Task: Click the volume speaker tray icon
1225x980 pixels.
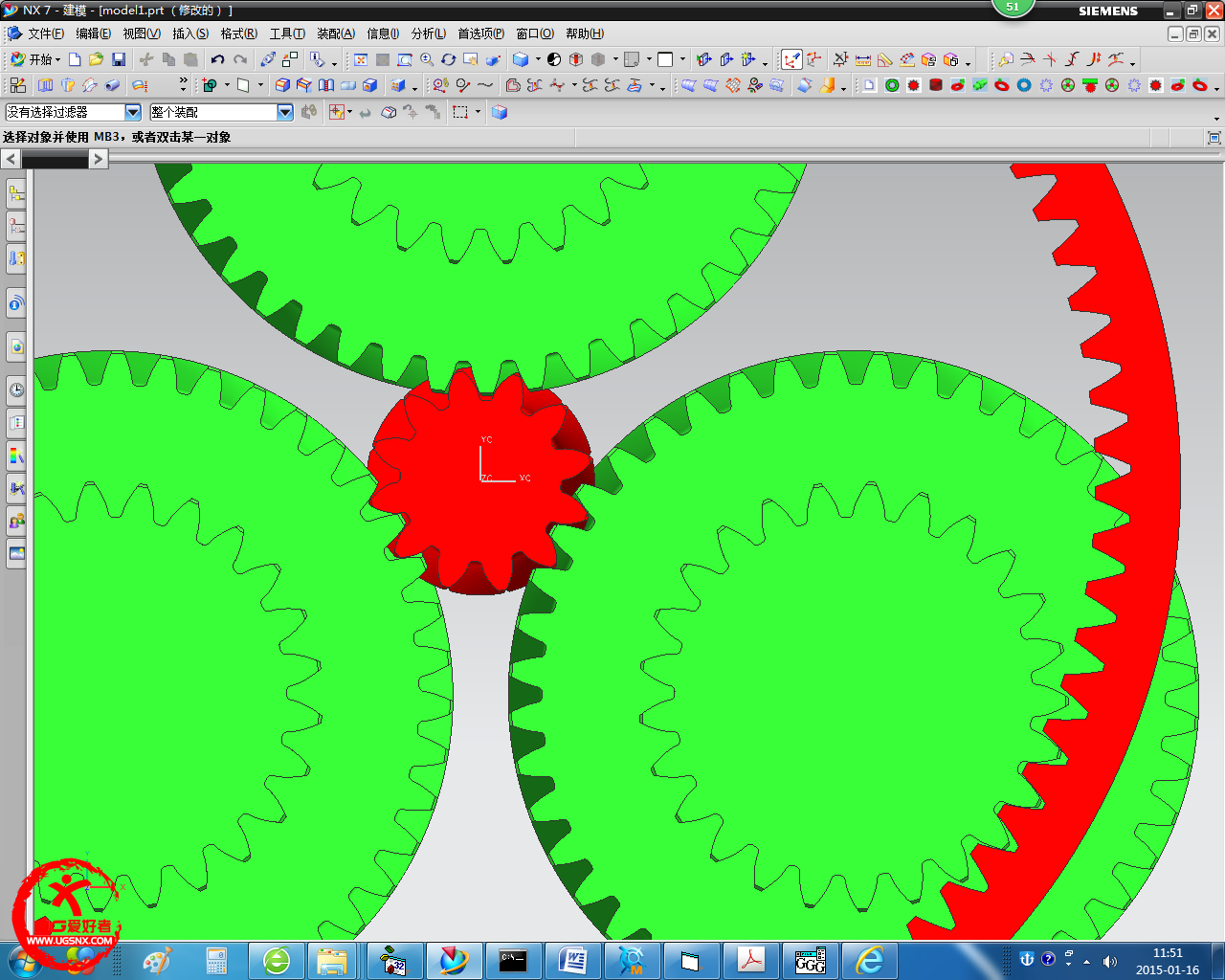Action: click(1110, 961)
